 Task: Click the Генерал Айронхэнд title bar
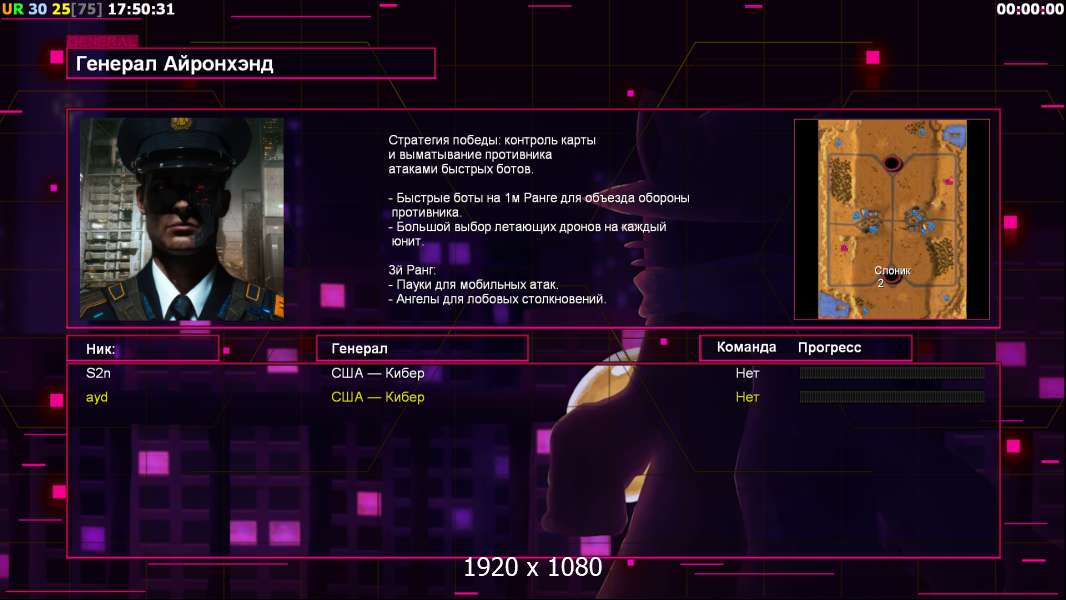[x=251, y=64]
